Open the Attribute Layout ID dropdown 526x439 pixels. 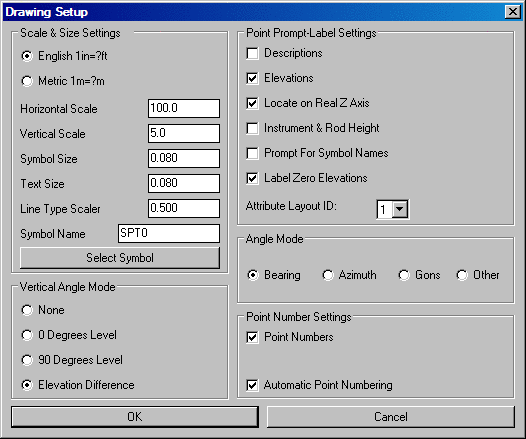[x=400, y=209]
